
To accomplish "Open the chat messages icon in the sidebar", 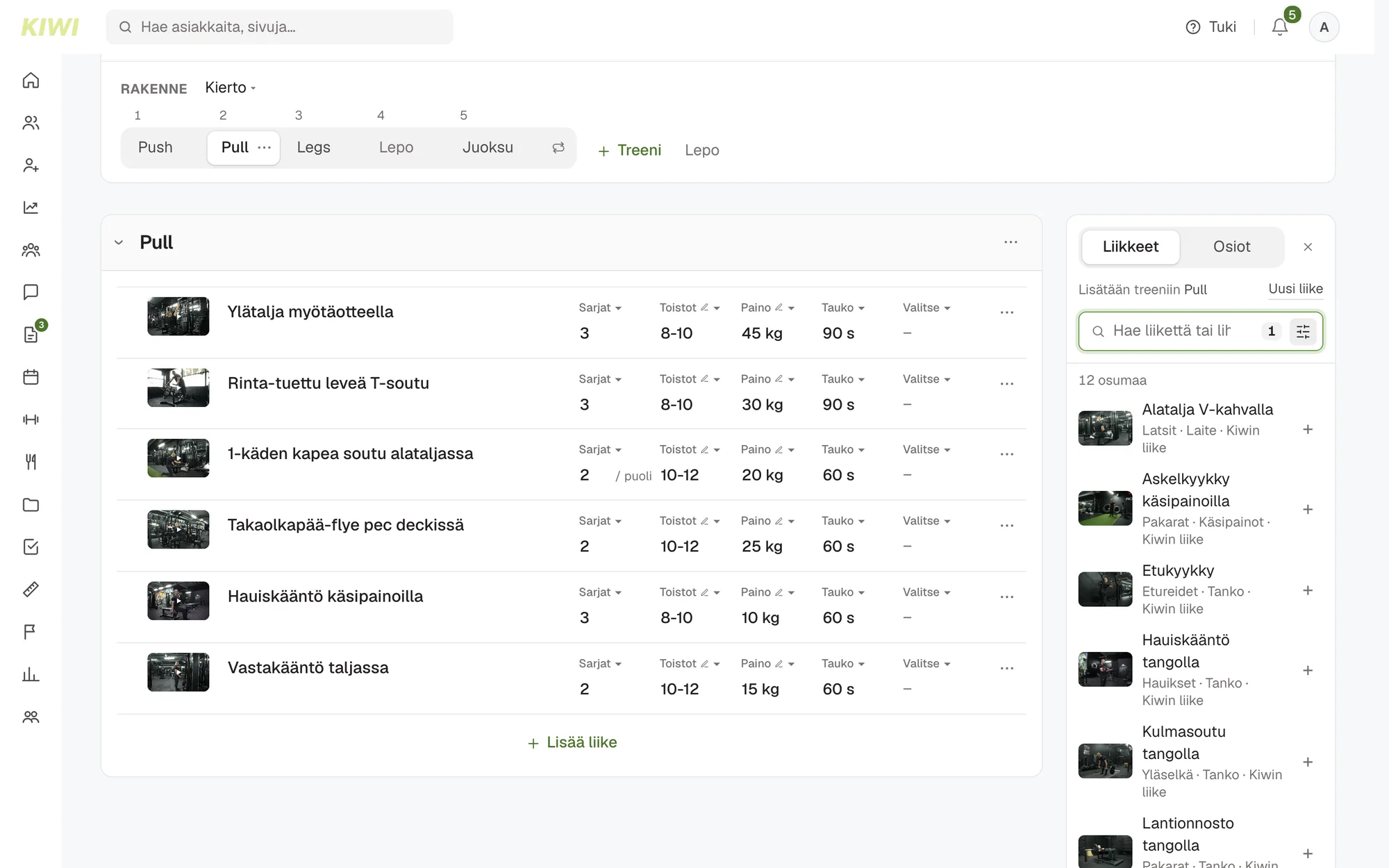I will click(x=31, y=292).
